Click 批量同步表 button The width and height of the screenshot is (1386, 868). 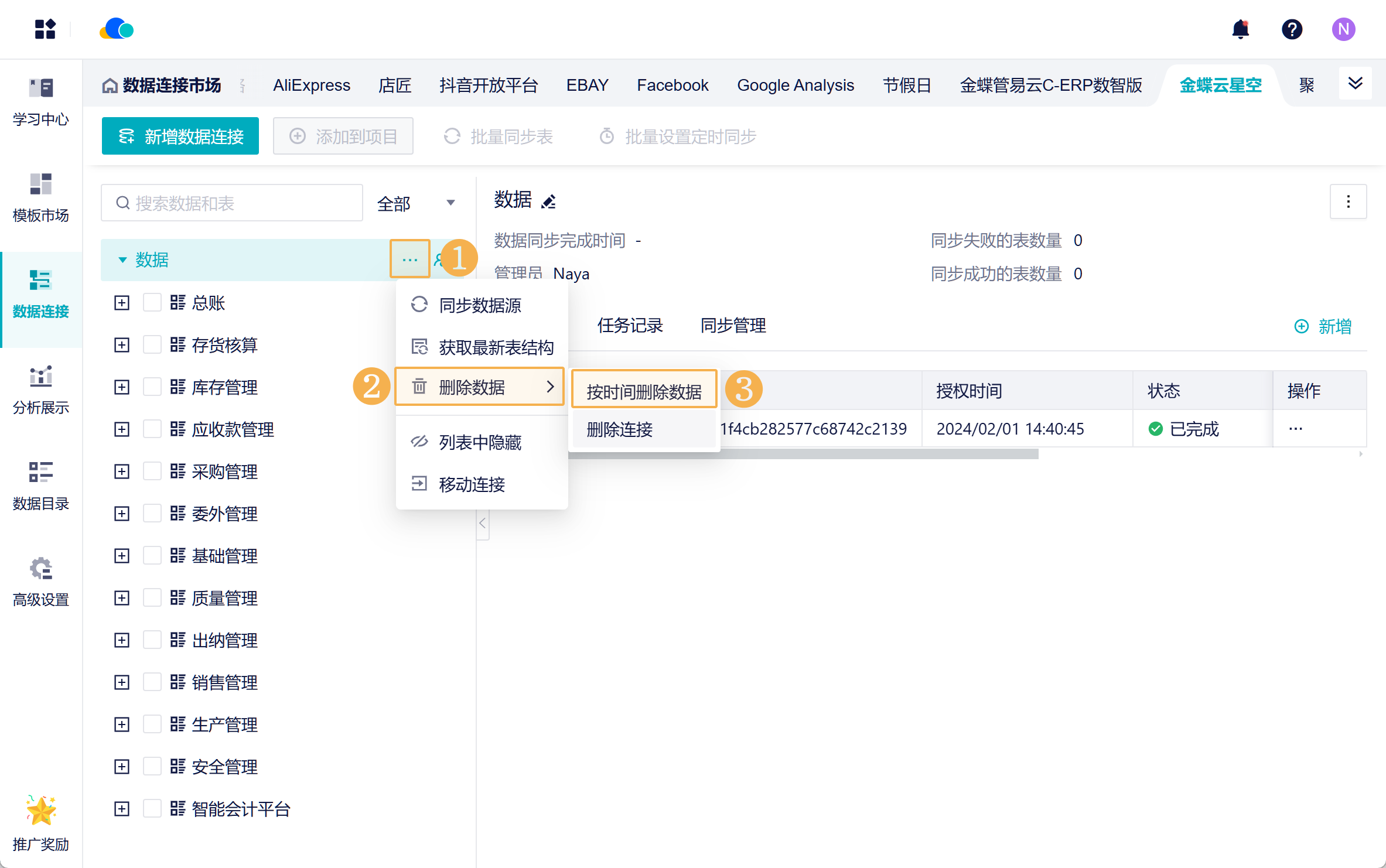pos(498,136)
